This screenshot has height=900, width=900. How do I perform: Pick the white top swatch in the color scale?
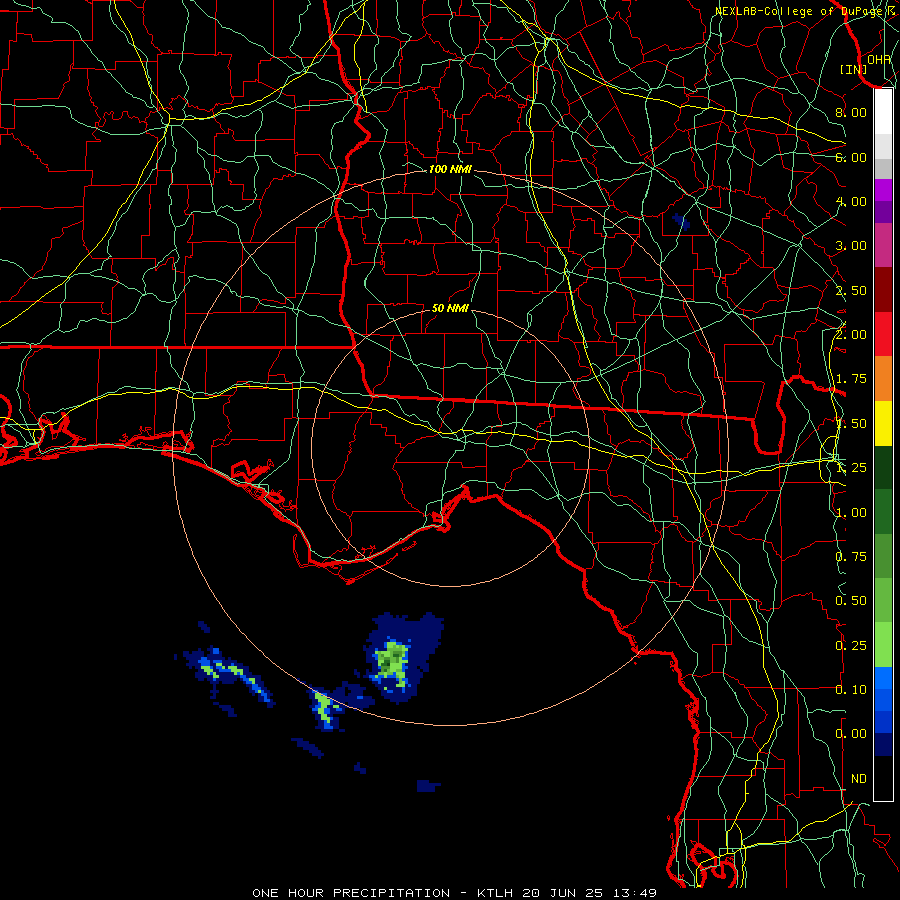click(883, 112)
